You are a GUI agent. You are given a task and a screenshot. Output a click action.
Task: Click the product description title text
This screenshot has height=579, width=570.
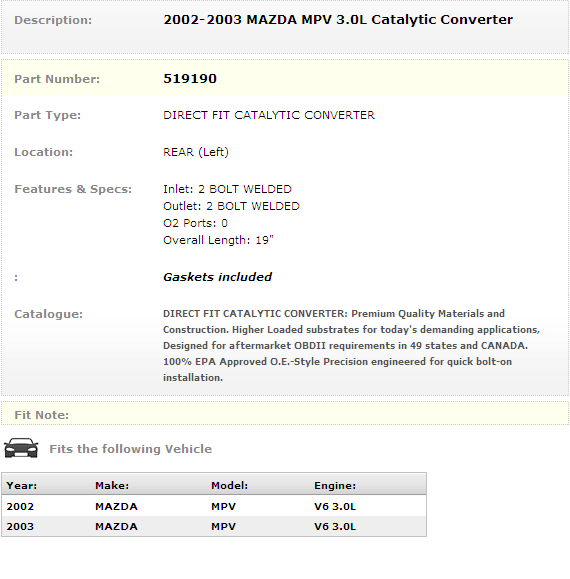pyautogui.click(x=338, y=20)
